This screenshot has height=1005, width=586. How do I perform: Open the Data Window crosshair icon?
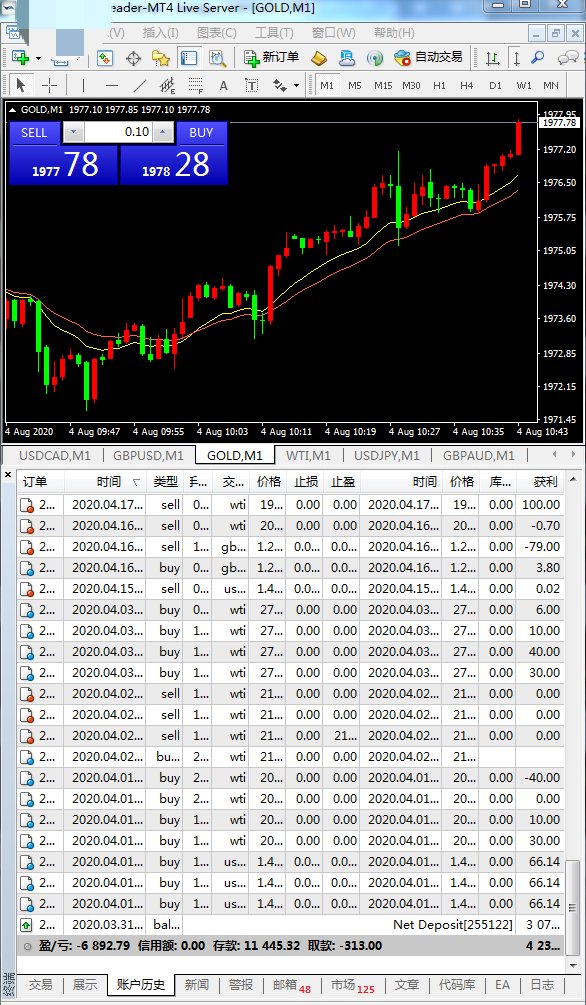(133, 58)
